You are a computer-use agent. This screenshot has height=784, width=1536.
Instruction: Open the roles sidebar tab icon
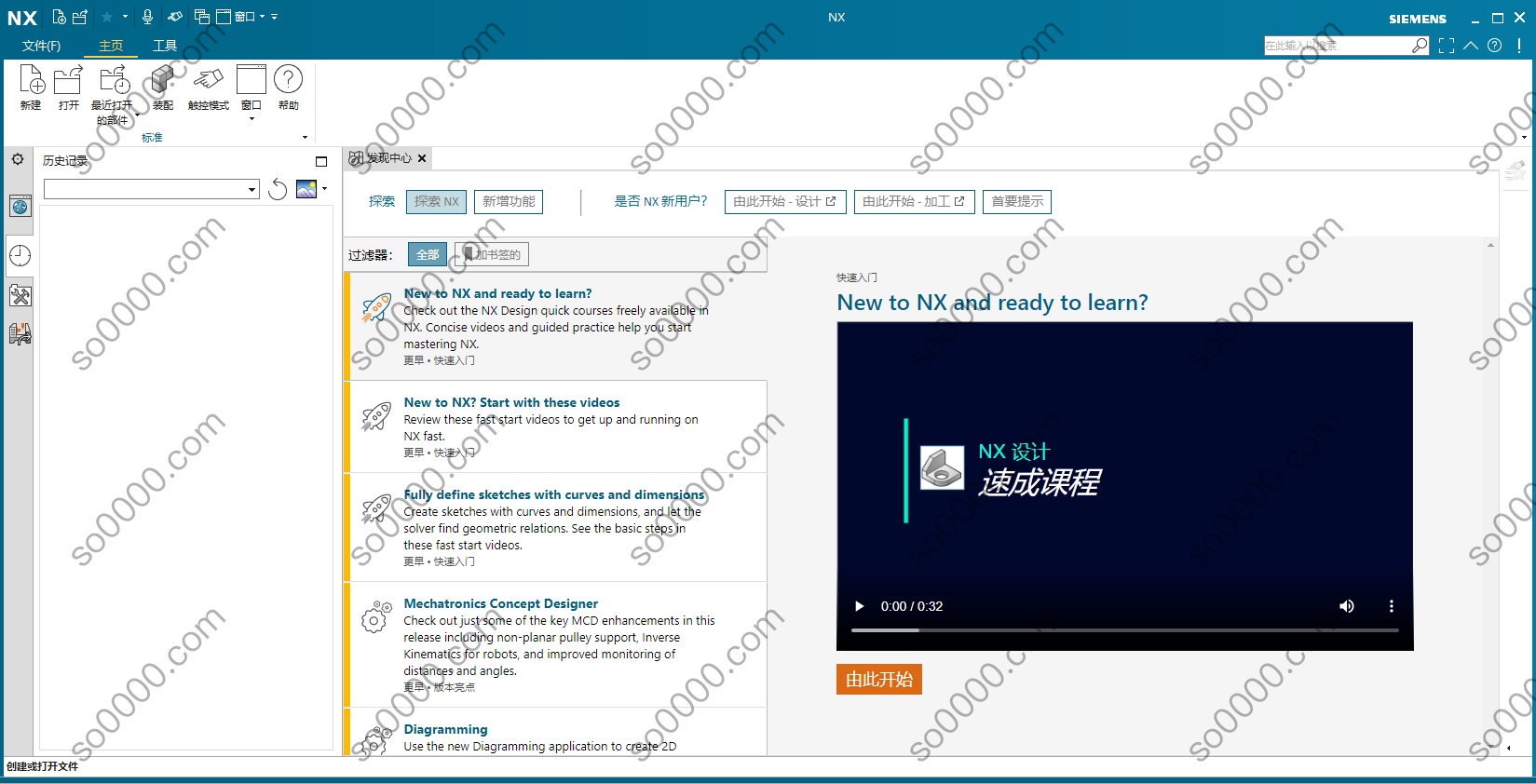point(20,333)
